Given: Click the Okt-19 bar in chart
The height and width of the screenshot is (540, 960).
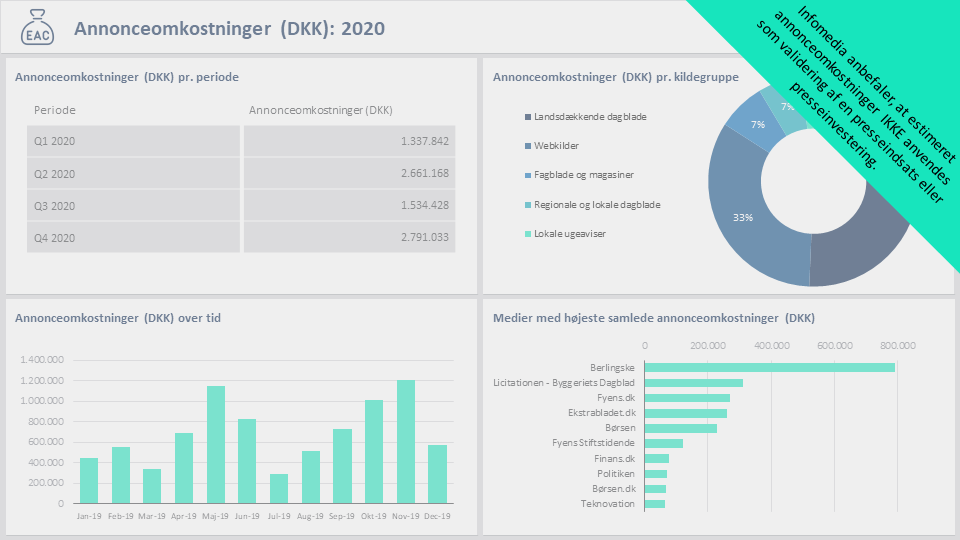Looking at the screenshot, I should [x=373, y=452].
